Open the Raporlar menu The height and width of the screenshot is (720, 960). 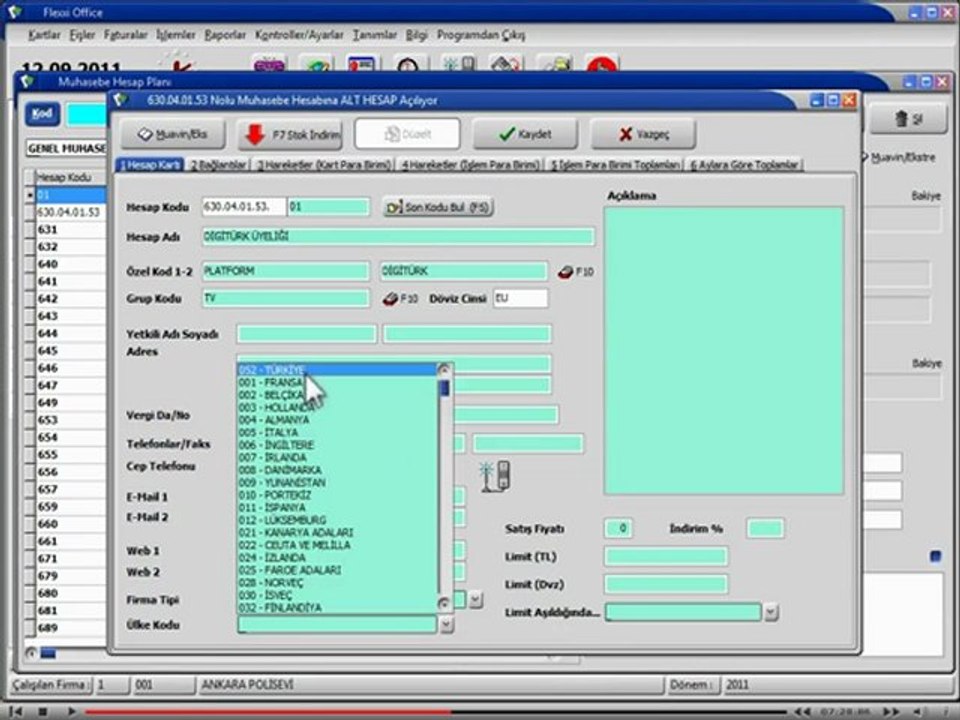coord(225,35)
